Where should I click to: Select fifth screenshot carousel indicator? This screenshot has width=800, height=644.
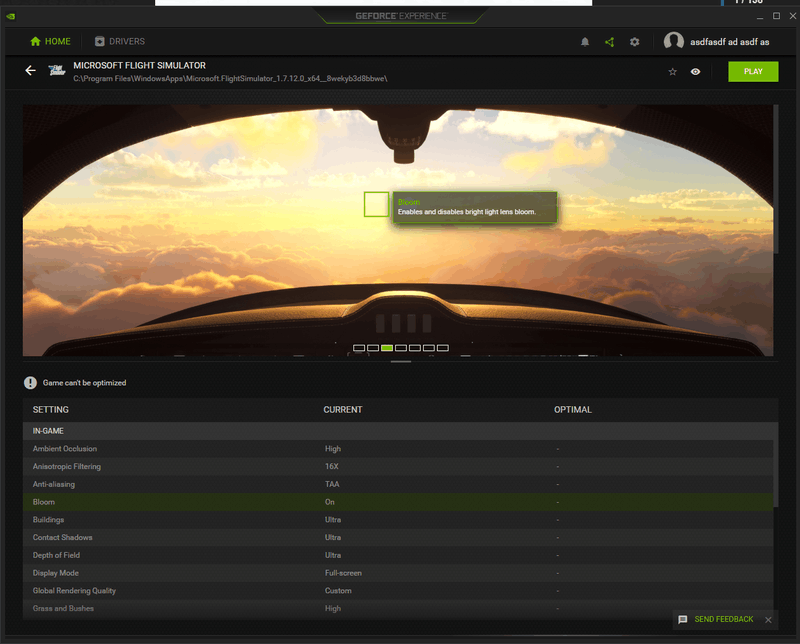pos(415,348)
